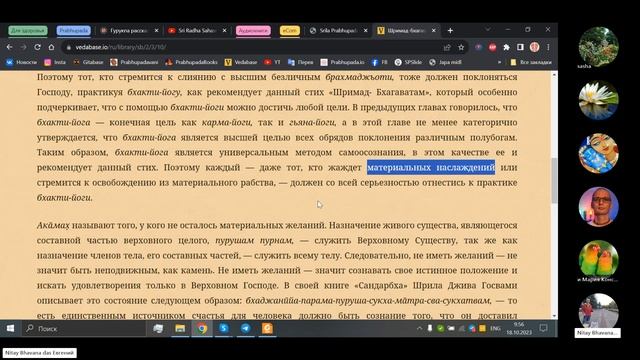The width and height of the screenshot is (640, 360).
Task: Open the orange app on the taskbar
Action: tap(267, 328)
